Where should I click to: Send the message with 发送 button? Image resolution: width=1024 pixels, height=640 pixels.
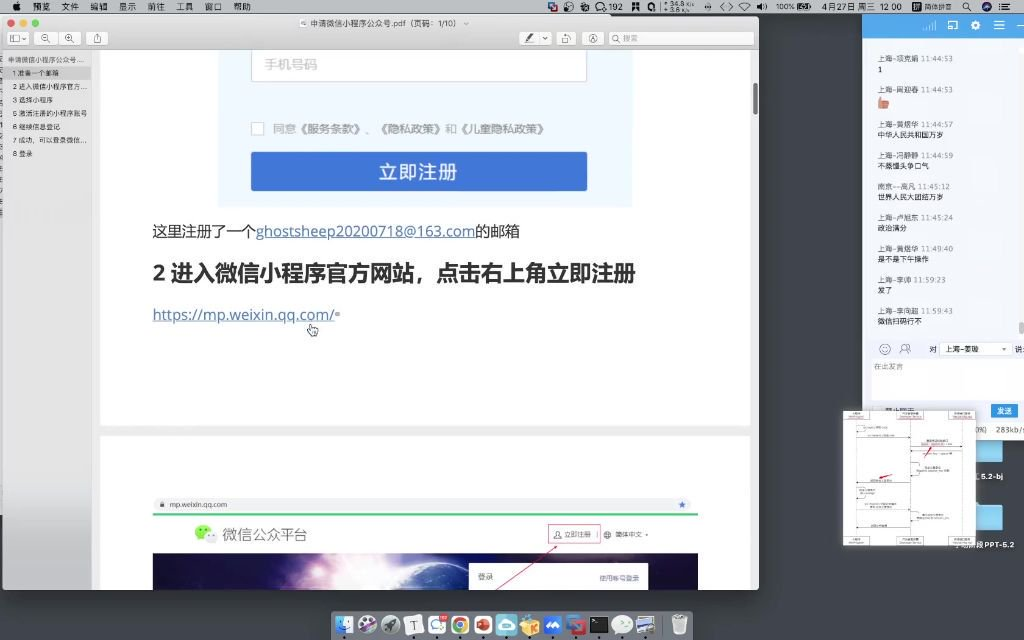tap(1004, 411)
